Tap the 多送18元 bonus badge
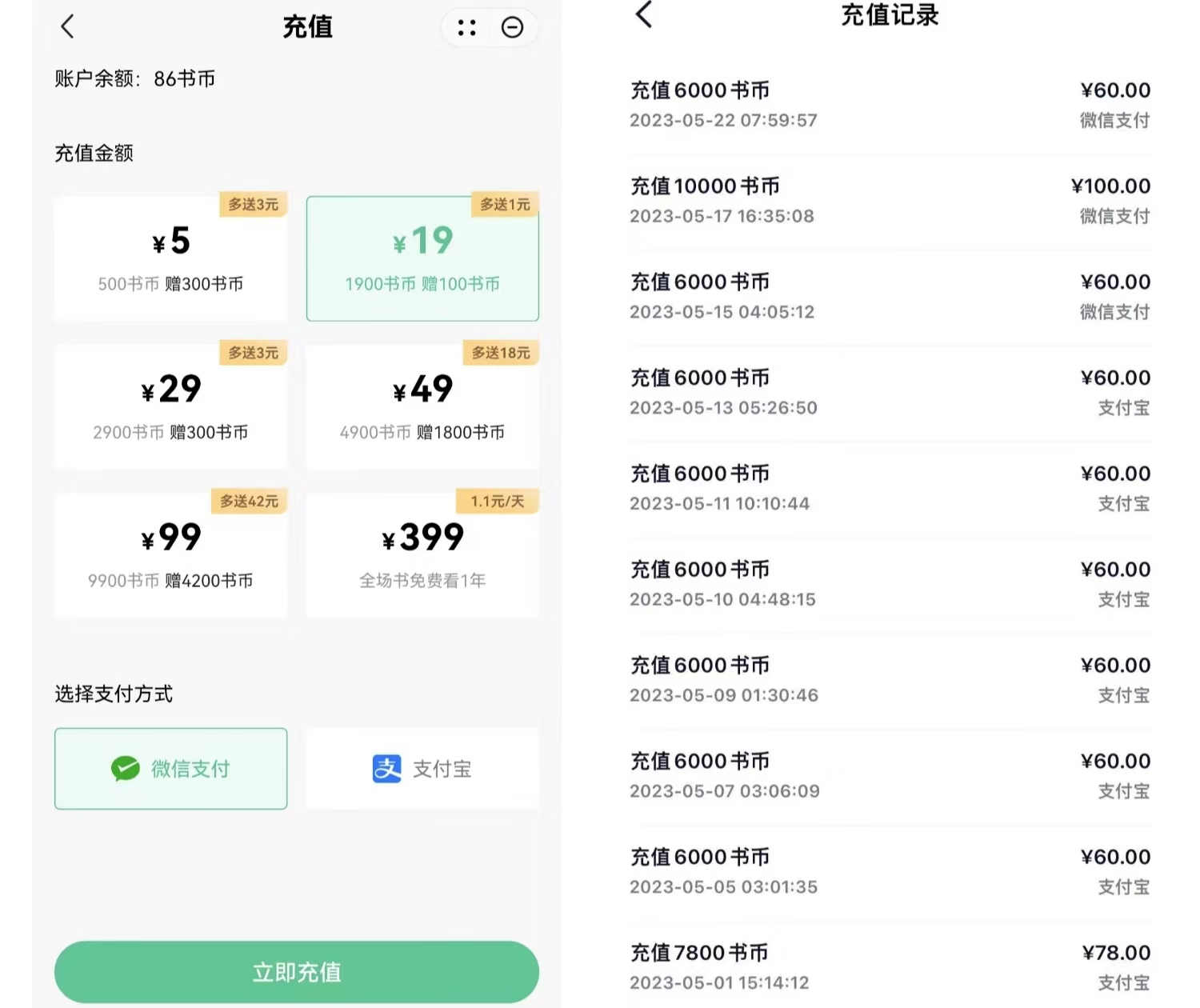This screenshot has width=1200, height=1008. tap(501, 353)
